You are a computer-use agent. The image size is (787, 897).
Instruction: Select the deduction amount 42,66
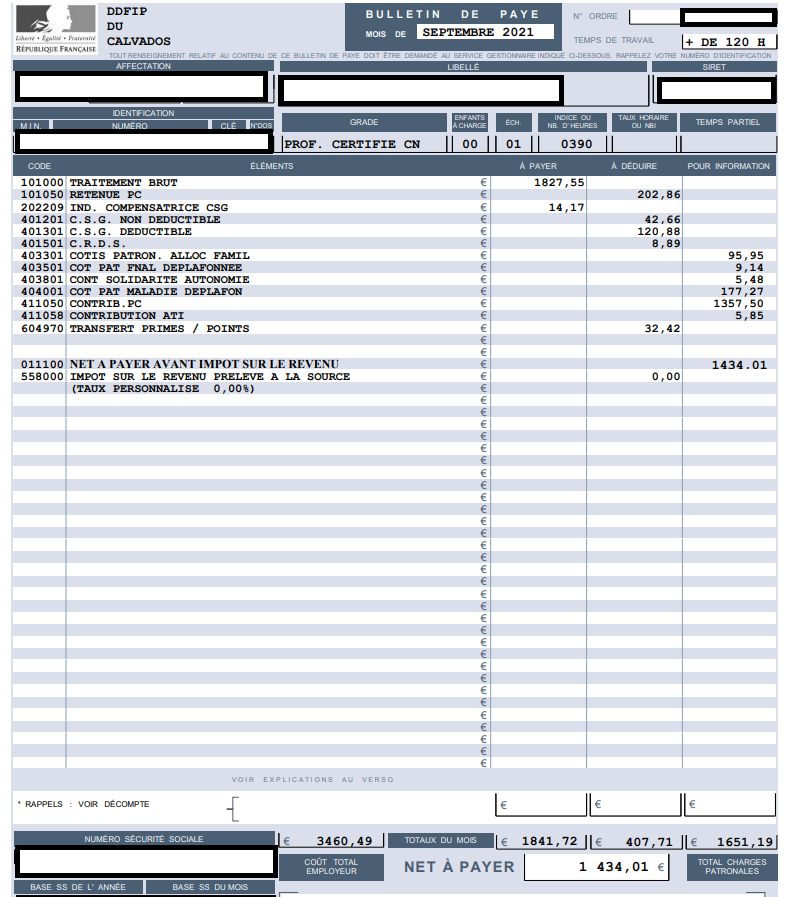(x=662, y=219)
